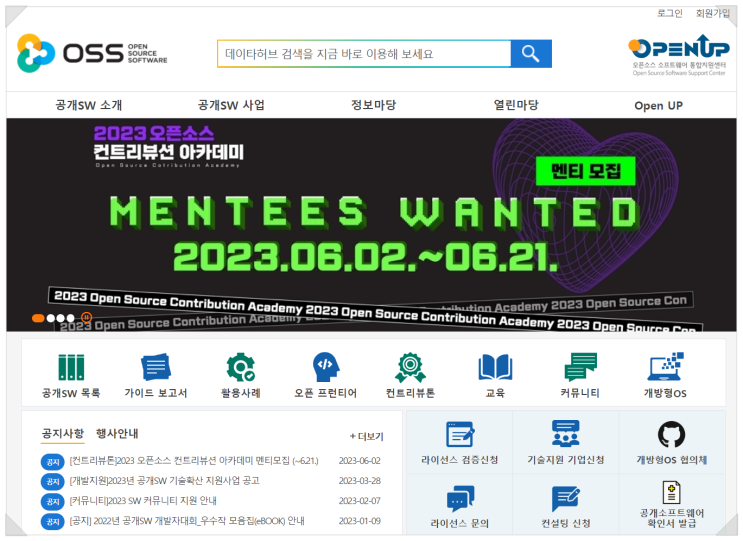Click the 데이타허브 search input field
This screenshot has height=541, width=743.
[364, 54]
